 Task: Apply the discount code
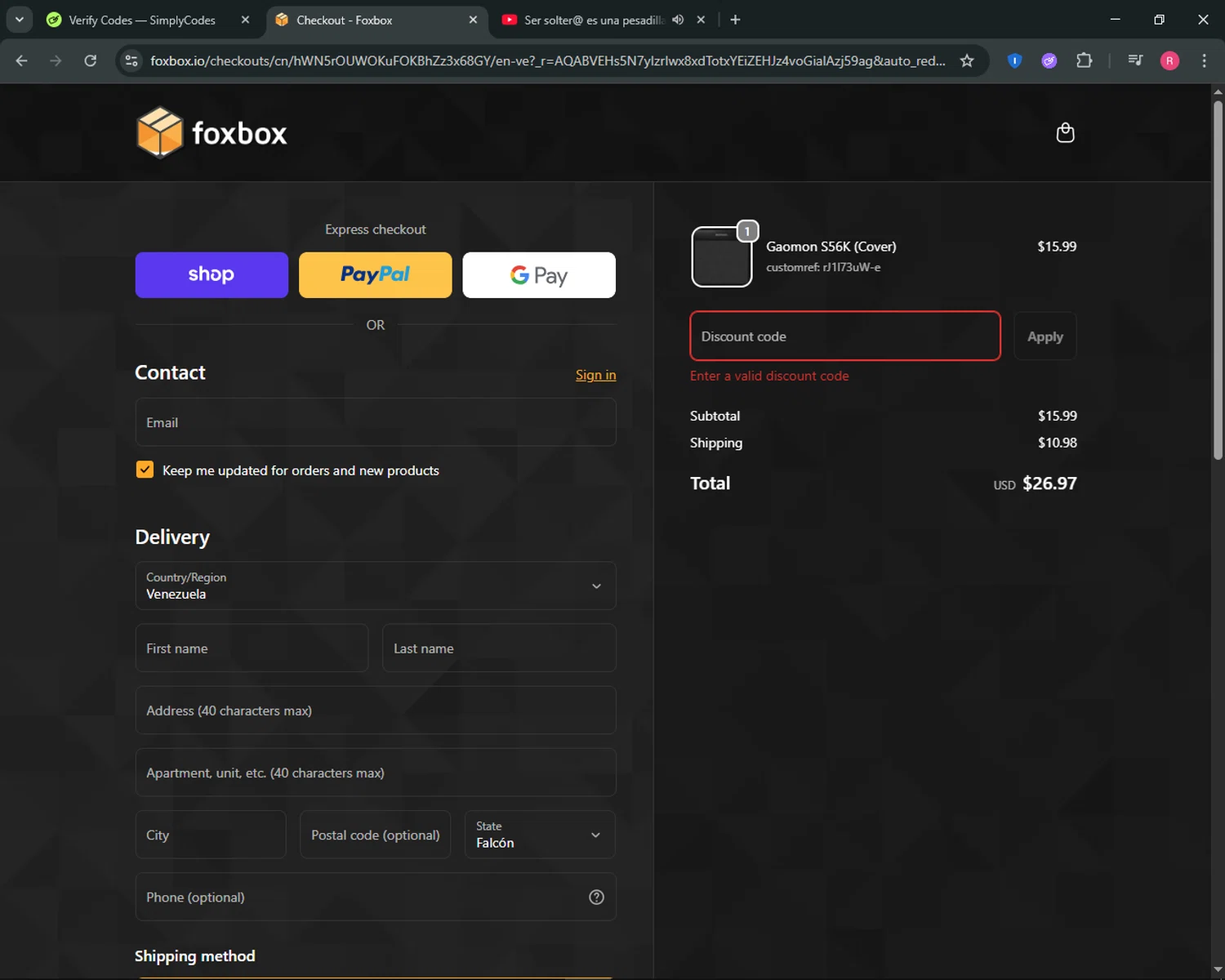1045,336
